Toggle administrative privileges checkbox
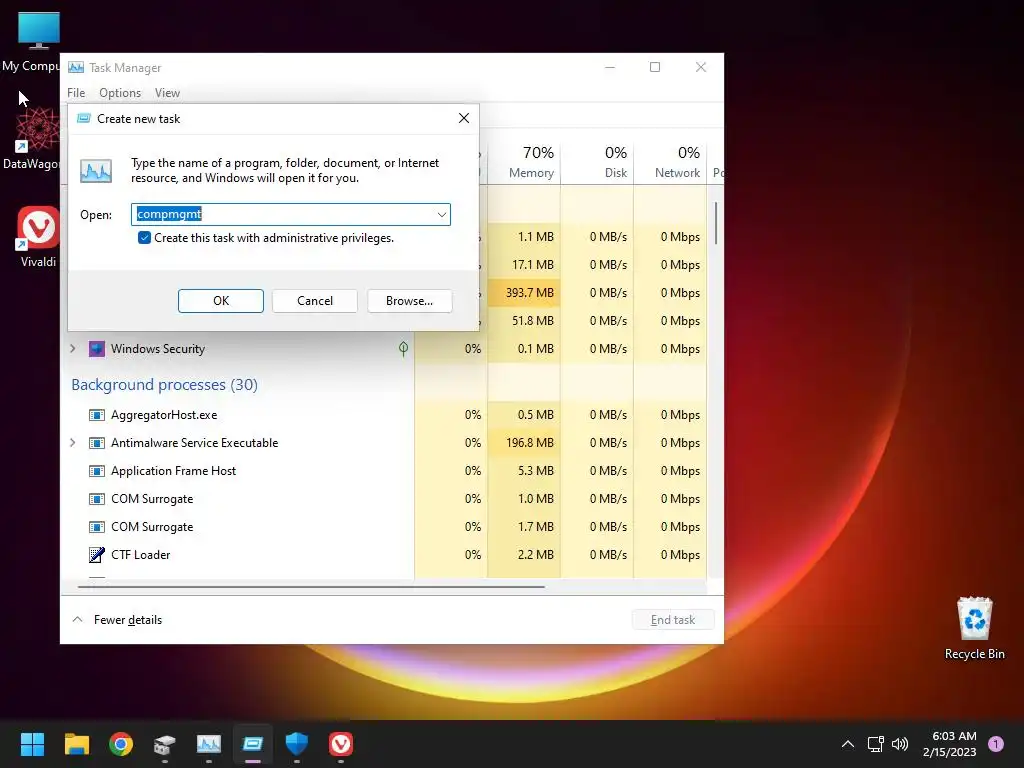 pos(144,238)
